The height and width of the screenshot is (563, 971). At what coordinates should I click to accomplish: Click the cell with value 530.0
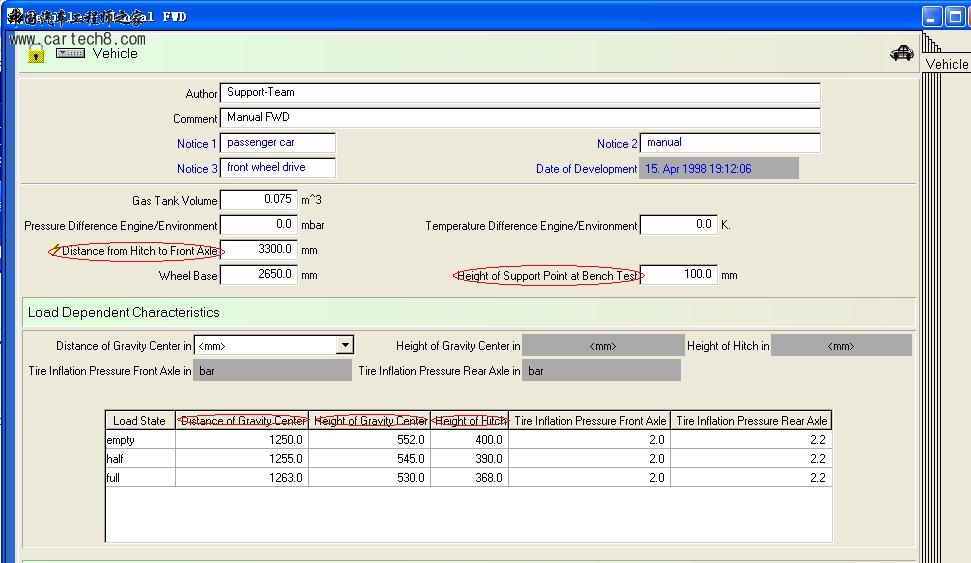pos(370,478)
